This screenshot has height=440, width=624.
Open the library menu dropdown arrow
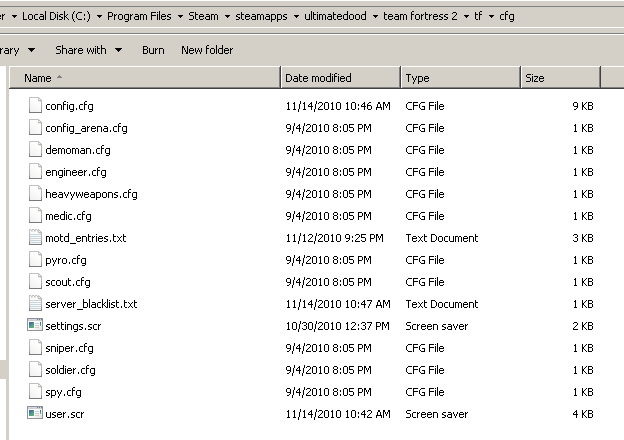31,50
